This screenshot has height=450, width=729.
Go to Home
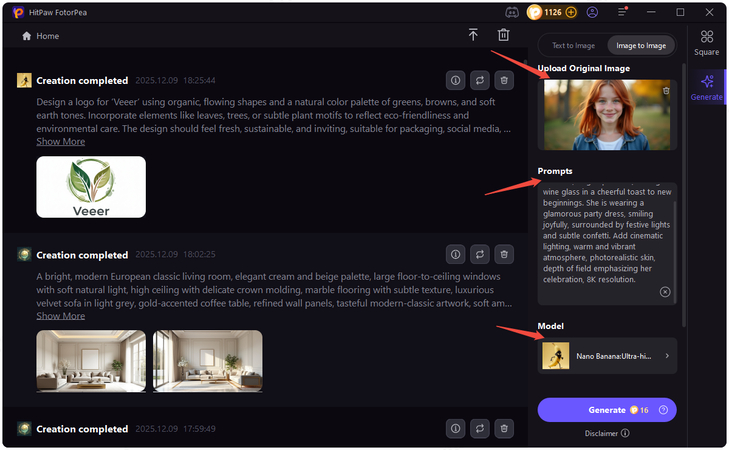click(40, 36)
